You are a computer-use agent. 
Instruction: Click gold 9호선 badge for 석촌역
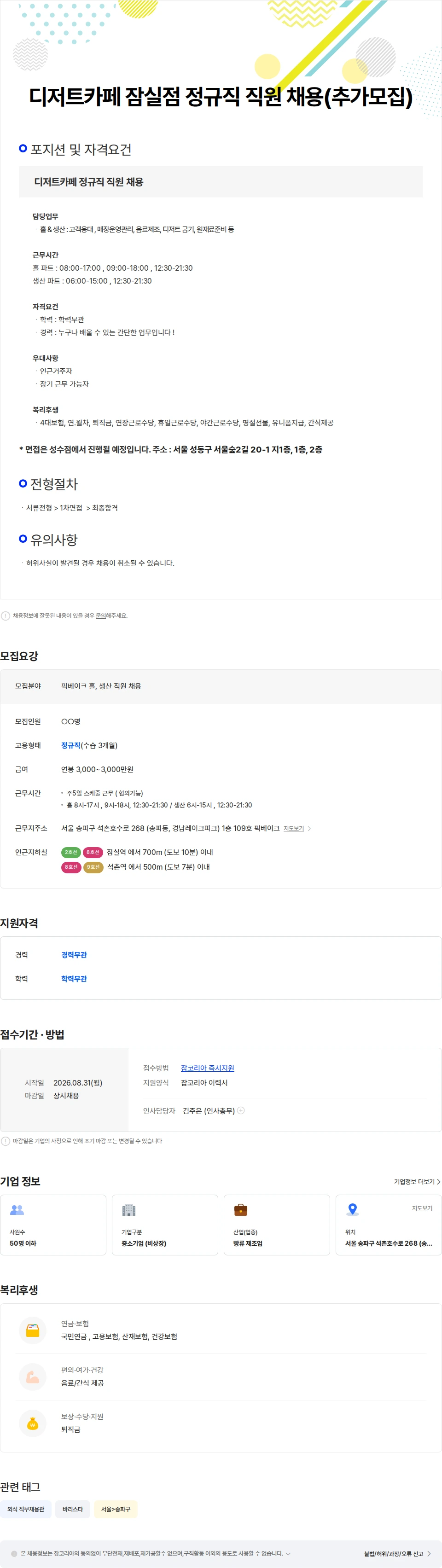click(x=93, y=867)
